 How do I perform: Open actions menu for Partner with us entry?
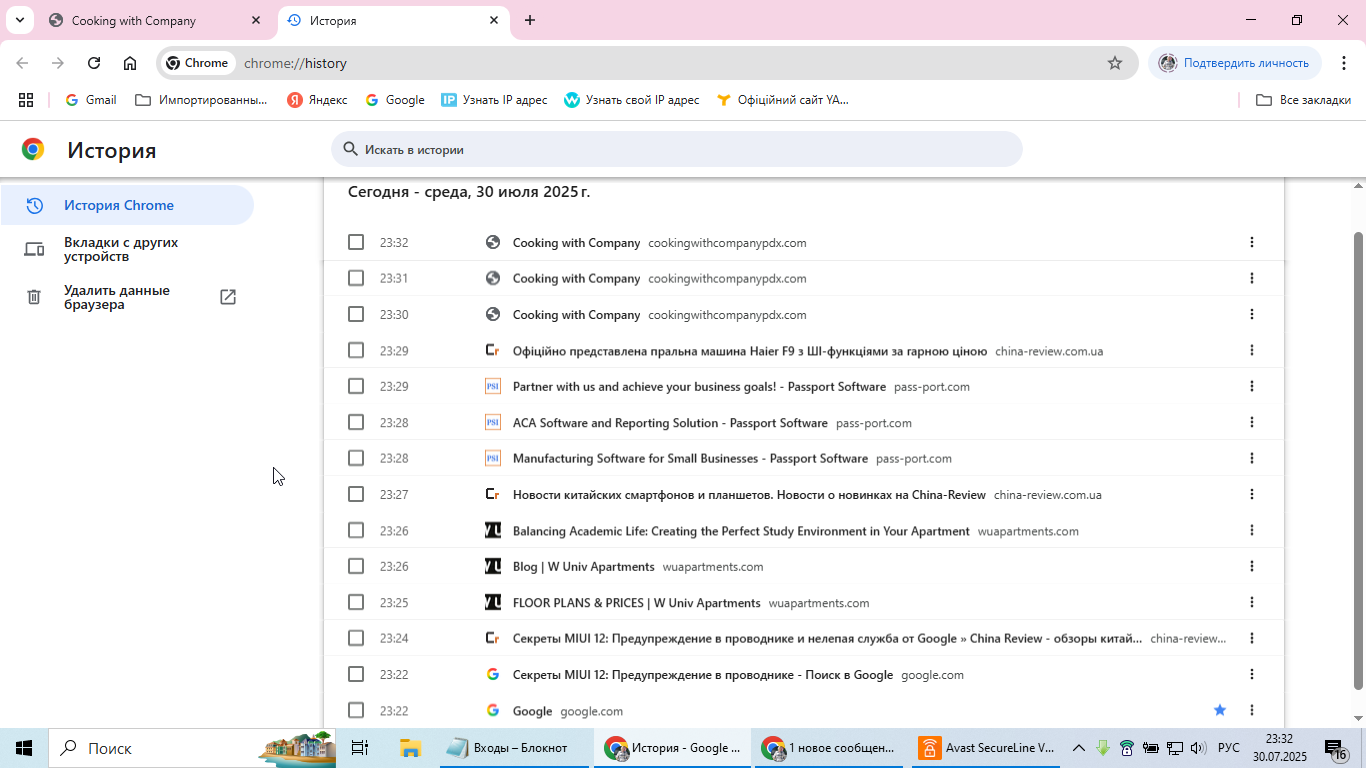(1251, 386)
